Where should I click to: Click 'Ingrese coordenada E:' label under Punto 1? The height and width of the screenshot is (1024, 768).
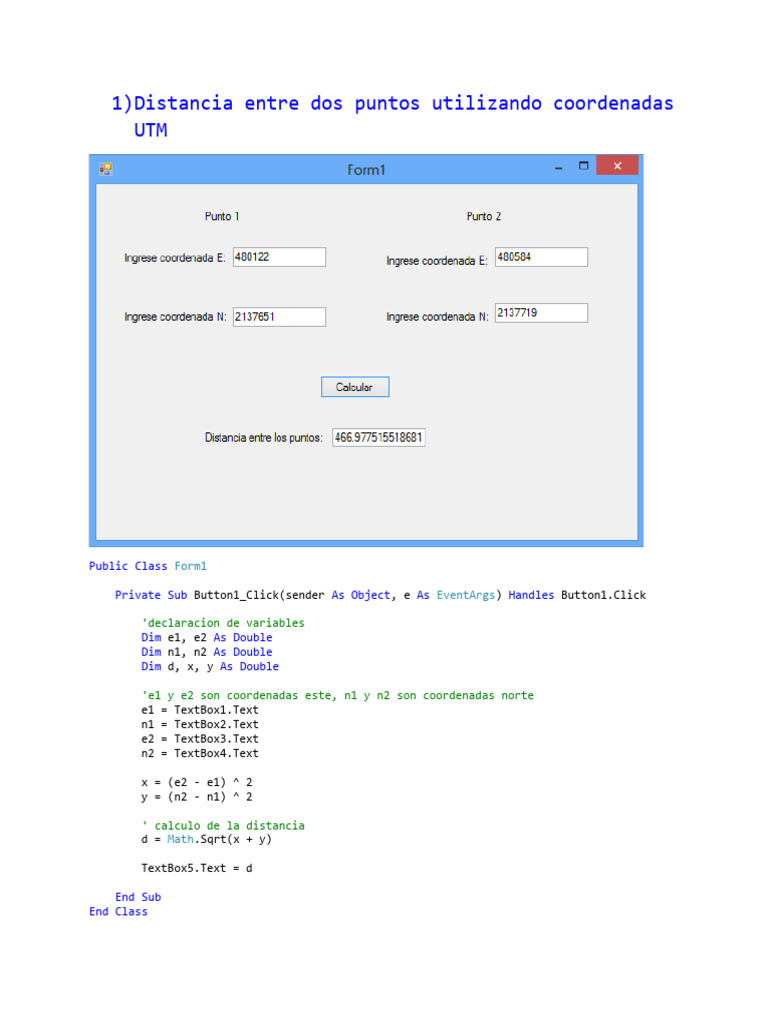175,258
